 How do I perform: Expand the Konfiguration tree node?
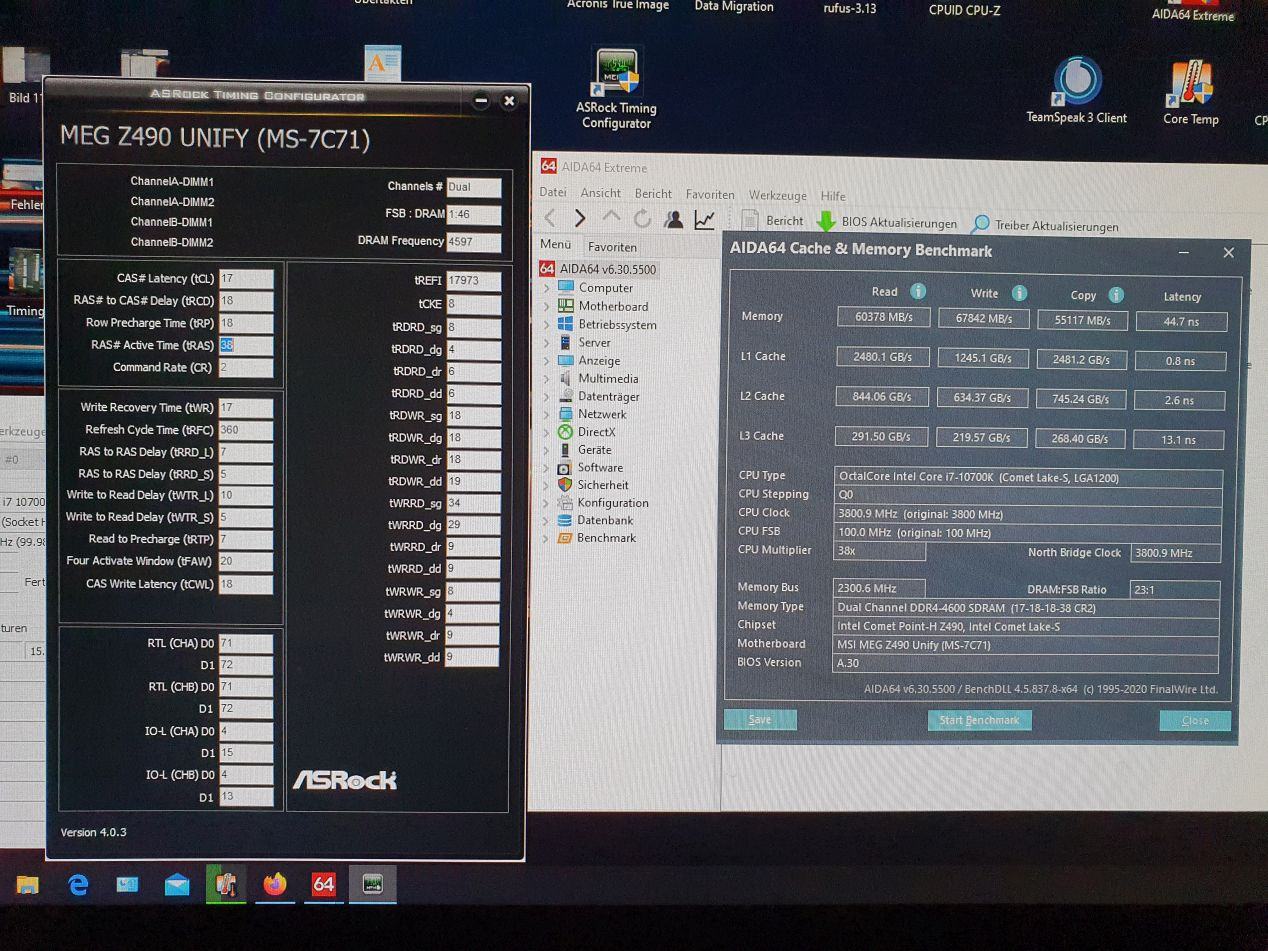[546, 503]
